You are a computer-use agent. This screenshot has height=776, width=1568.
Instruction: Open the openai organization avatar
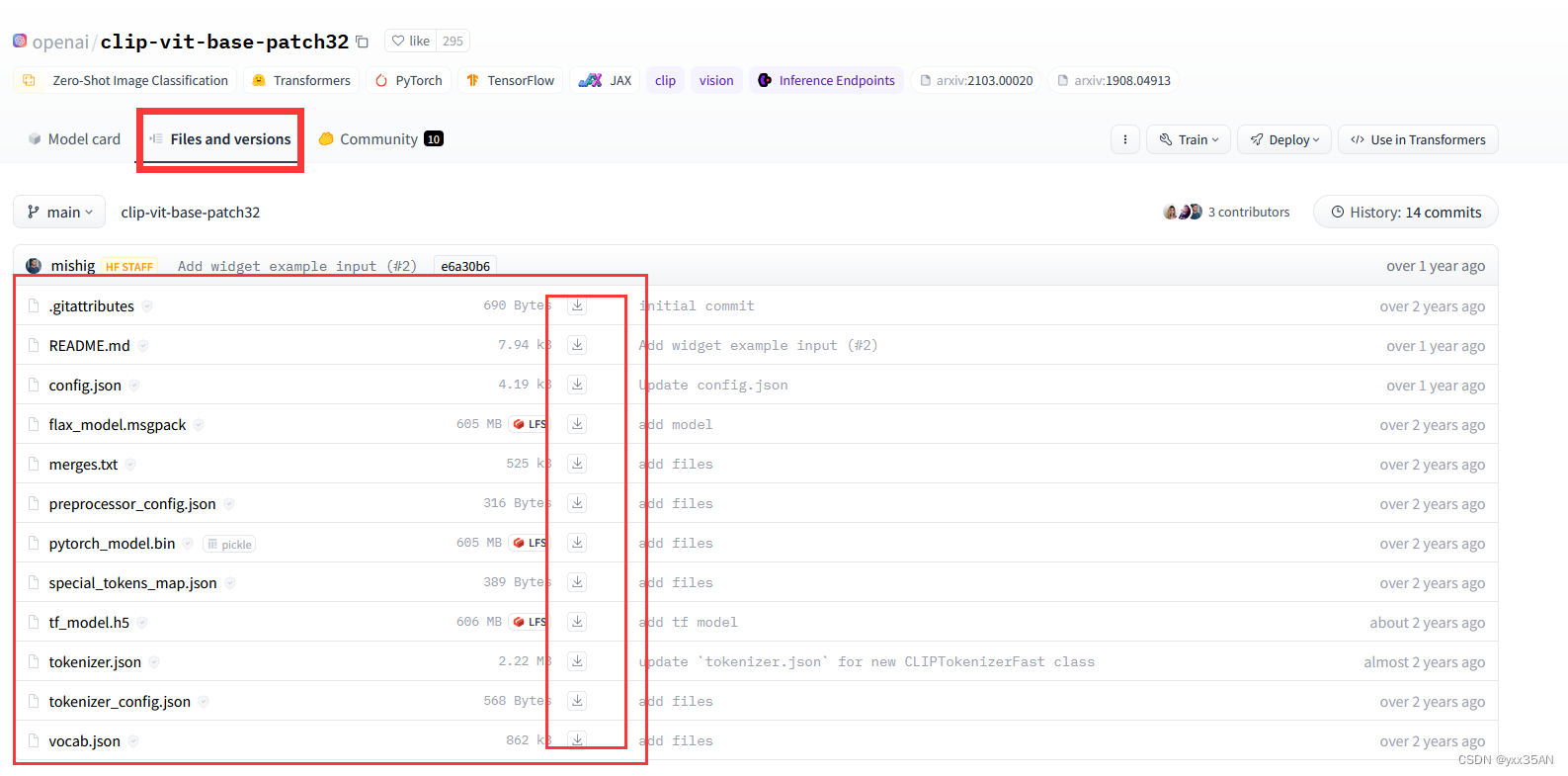[20, 41]
